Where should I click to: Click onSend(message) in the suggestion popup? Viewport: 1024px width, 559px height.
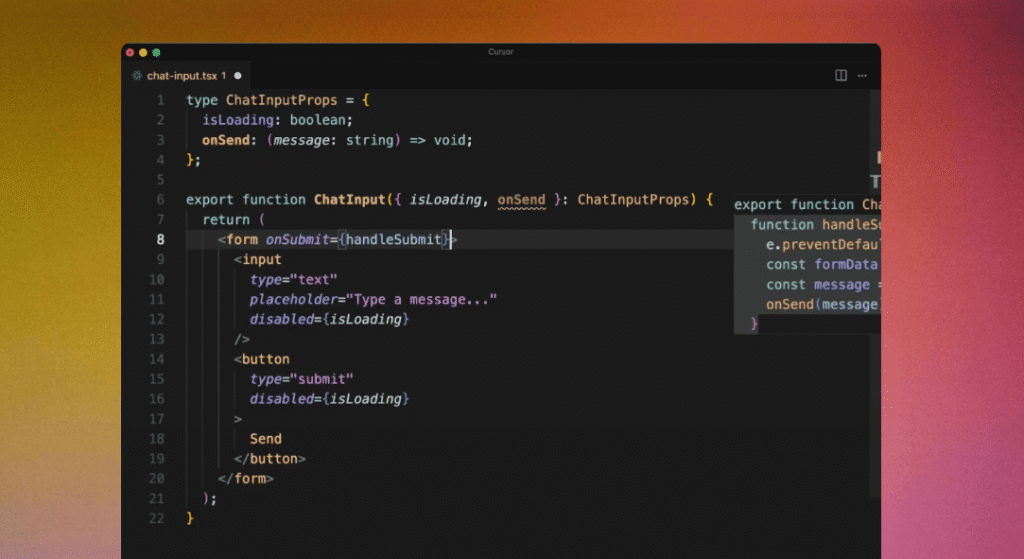coord(823,304)
